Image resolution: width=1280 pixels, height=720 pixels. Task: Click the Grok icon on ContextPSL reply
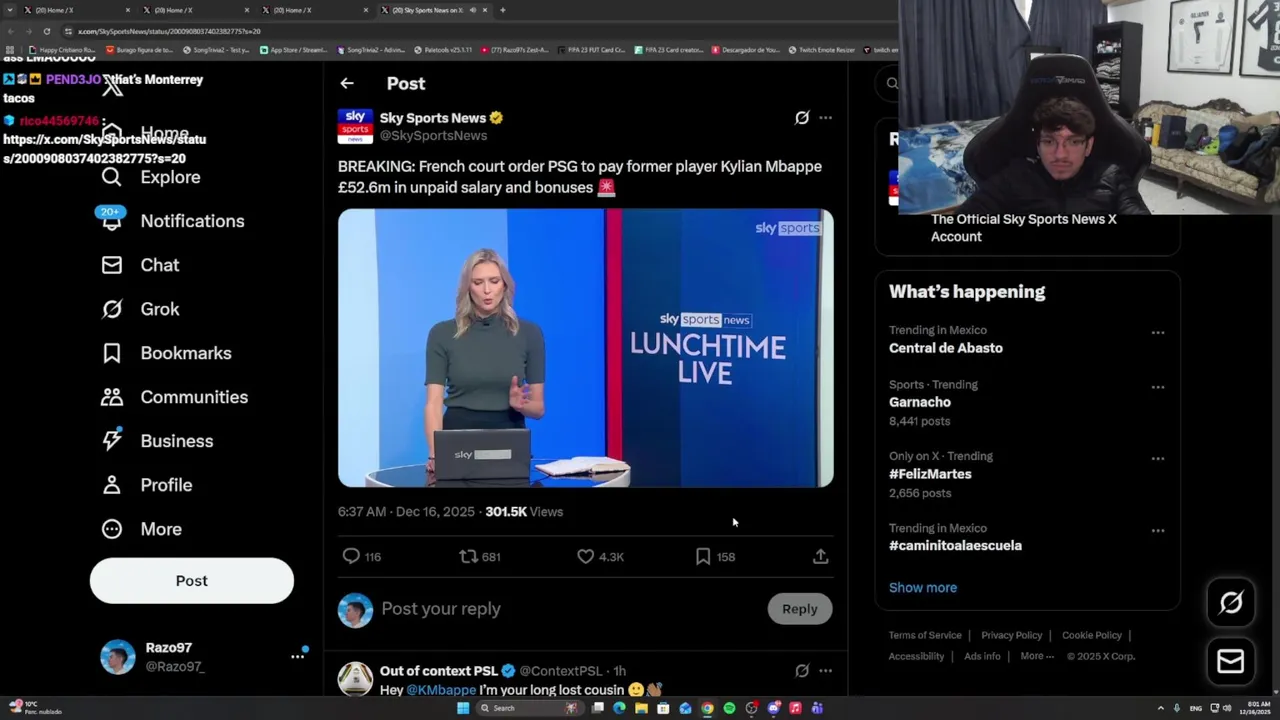point(801,671)
